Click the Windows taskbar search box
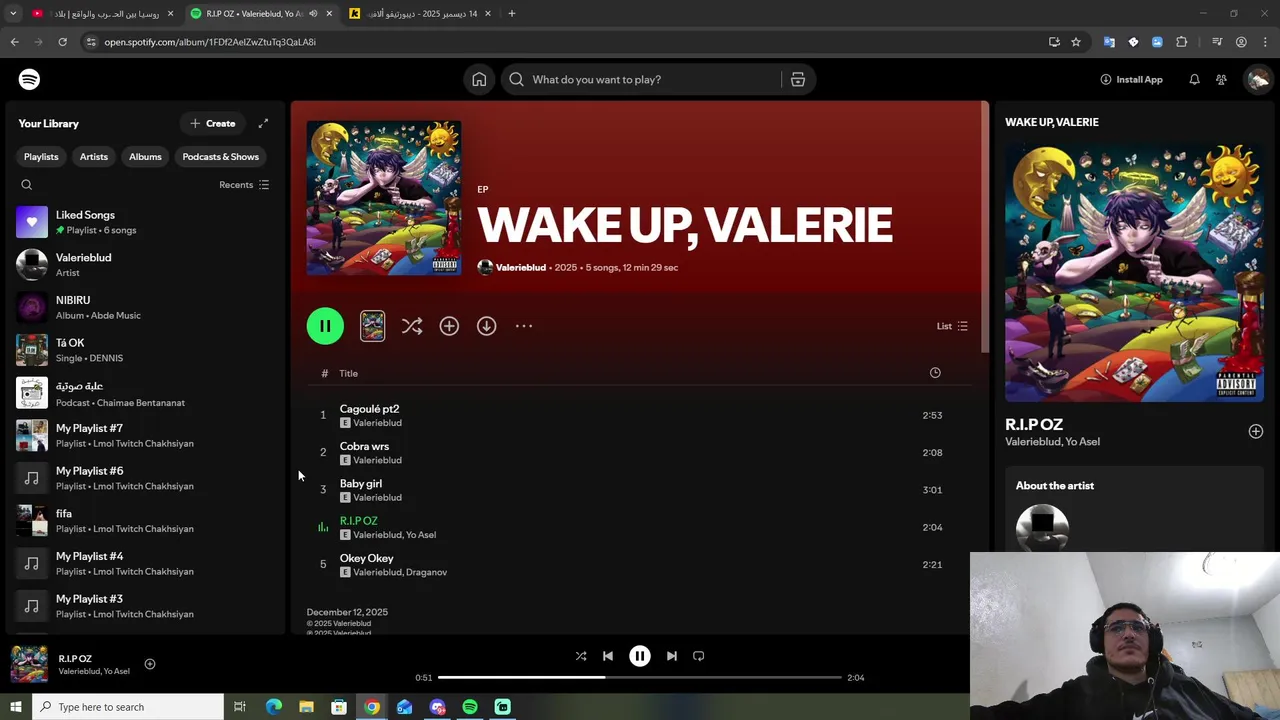The width and height of the screenshot is (1280, 720). tap(128, 707)
